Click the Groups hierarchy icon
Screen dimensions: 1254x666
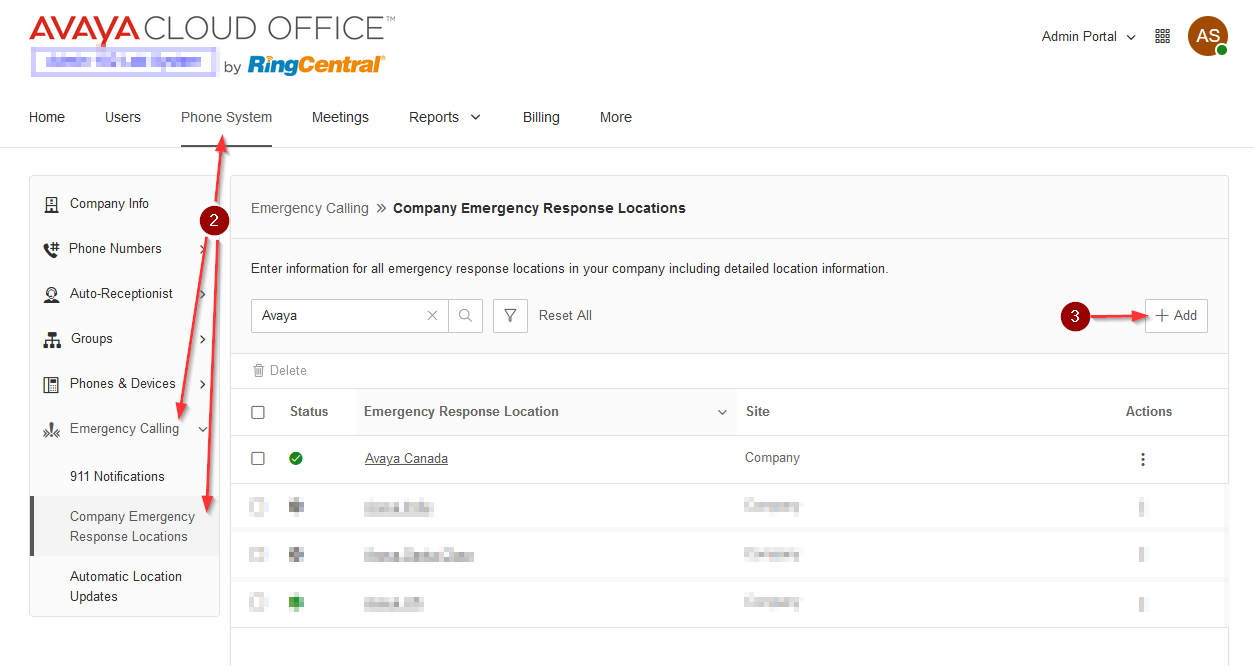click(51, 340)
